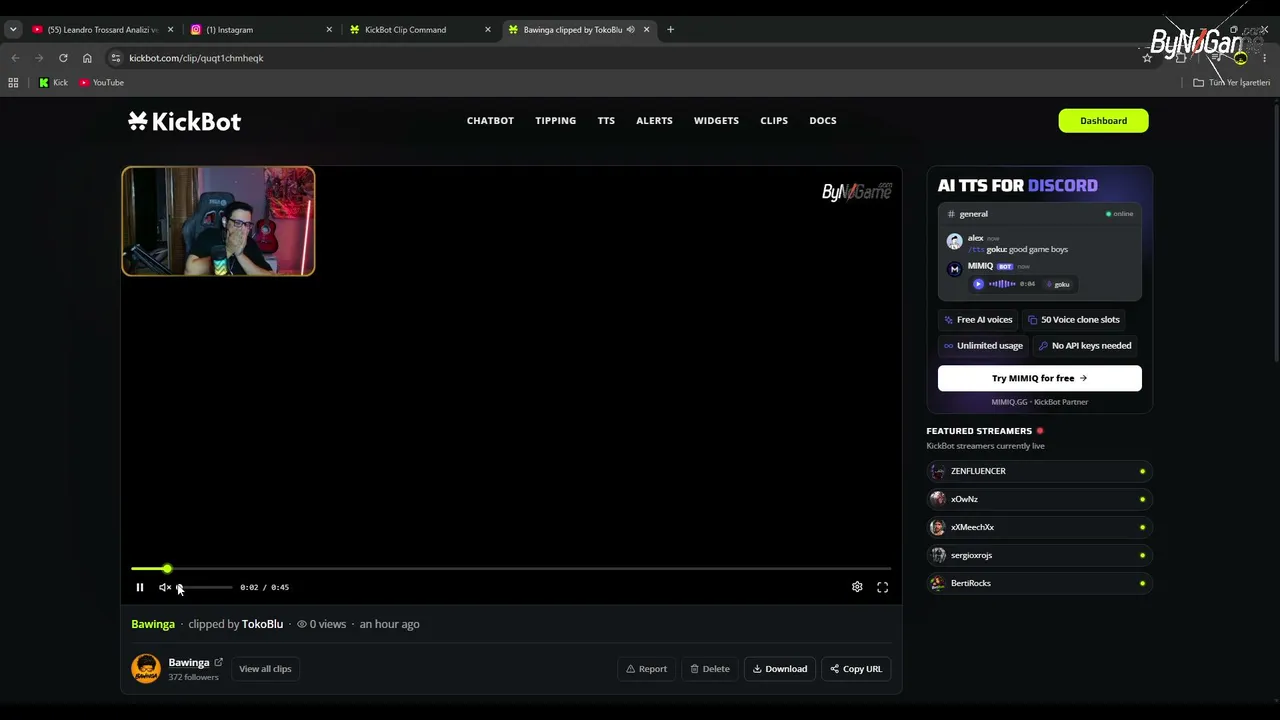The image size is (1280, 720).
Task: Click the streamer webcam video overlay
Action: click(218, 221)
